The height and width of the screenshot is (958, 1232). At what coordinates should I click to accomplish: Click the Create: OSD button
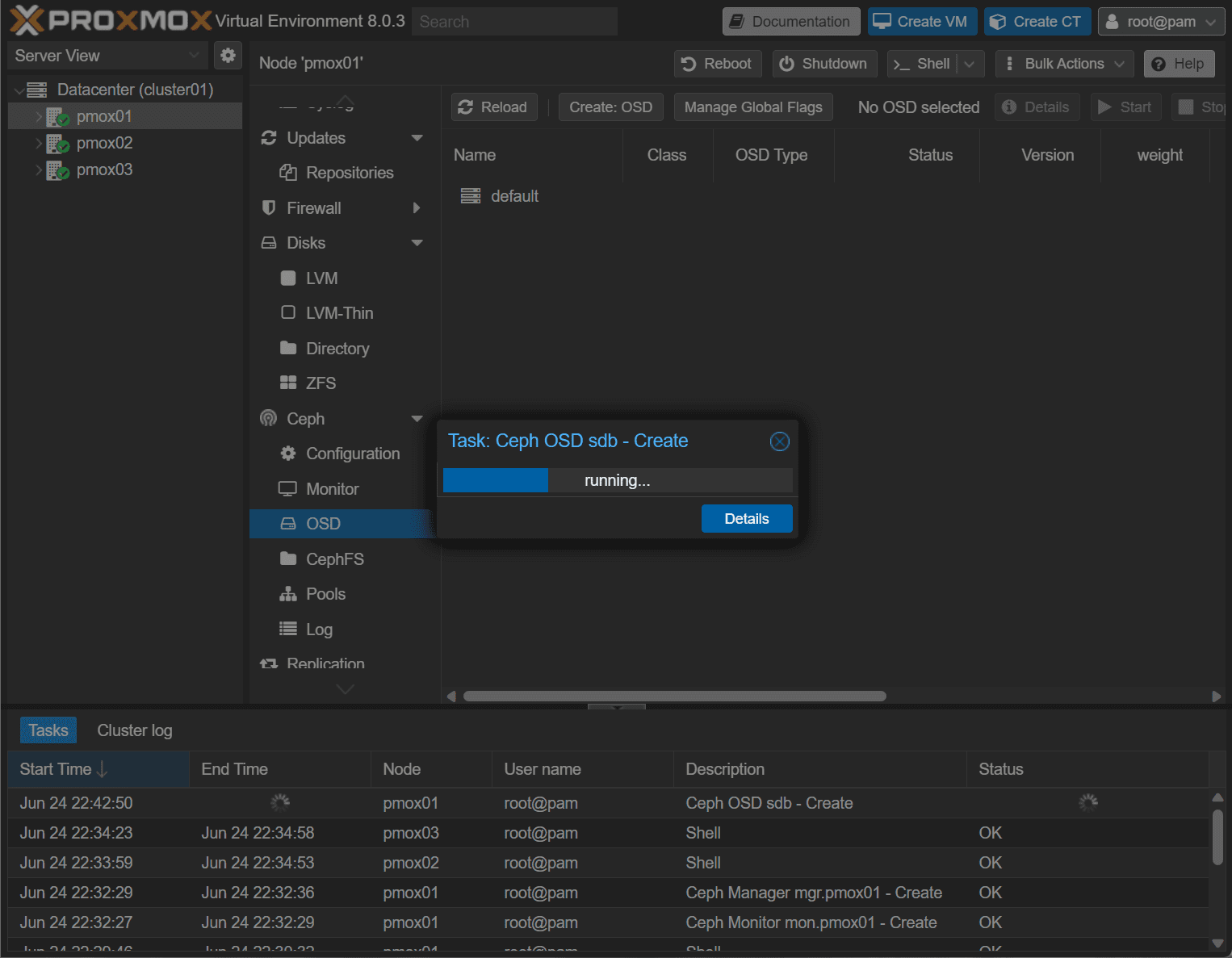[610, 107]
